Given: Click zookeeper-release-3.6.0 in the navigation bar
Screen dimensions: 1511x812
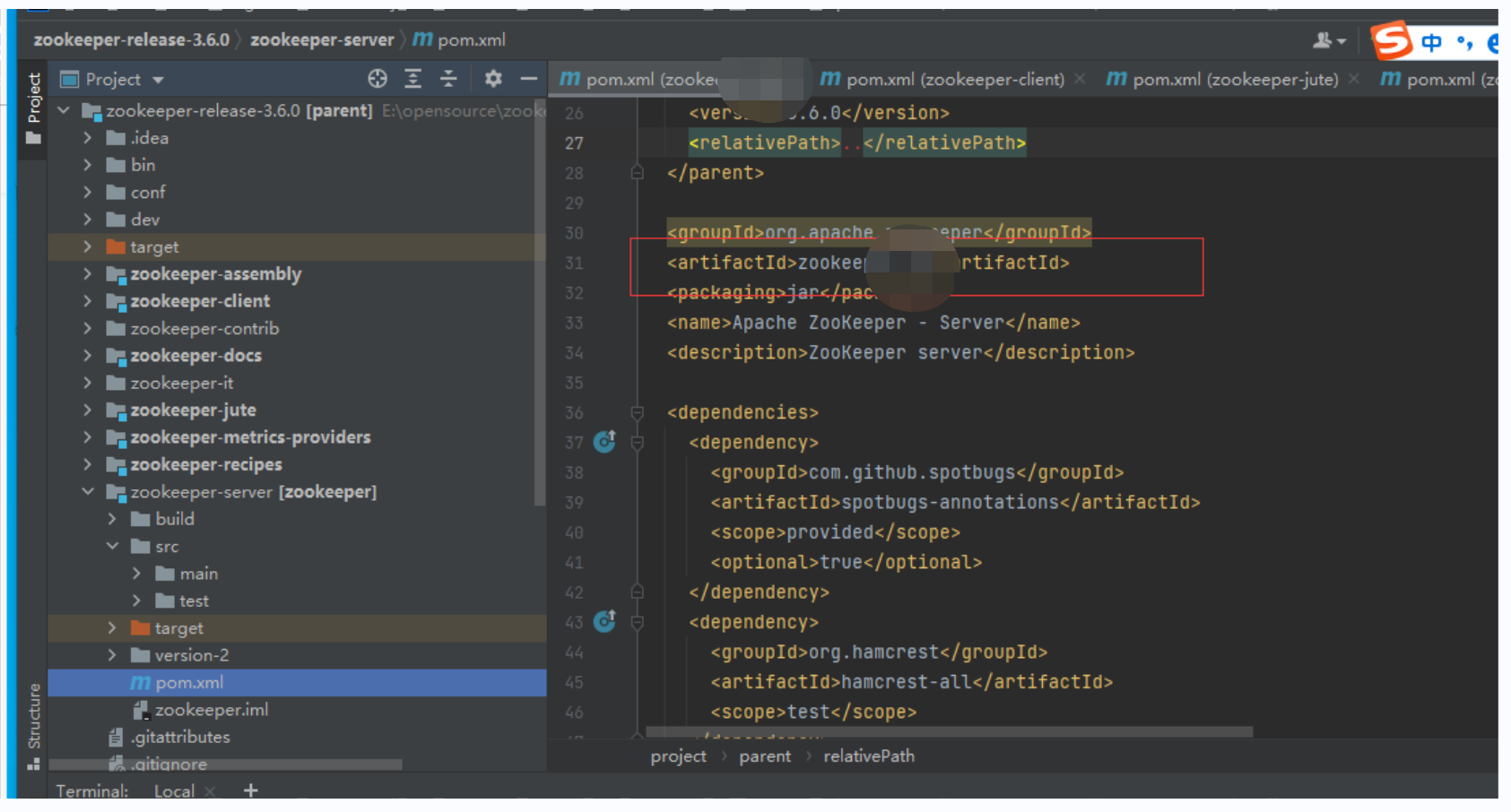Looking at the screenshot, I should click(132, 39).
